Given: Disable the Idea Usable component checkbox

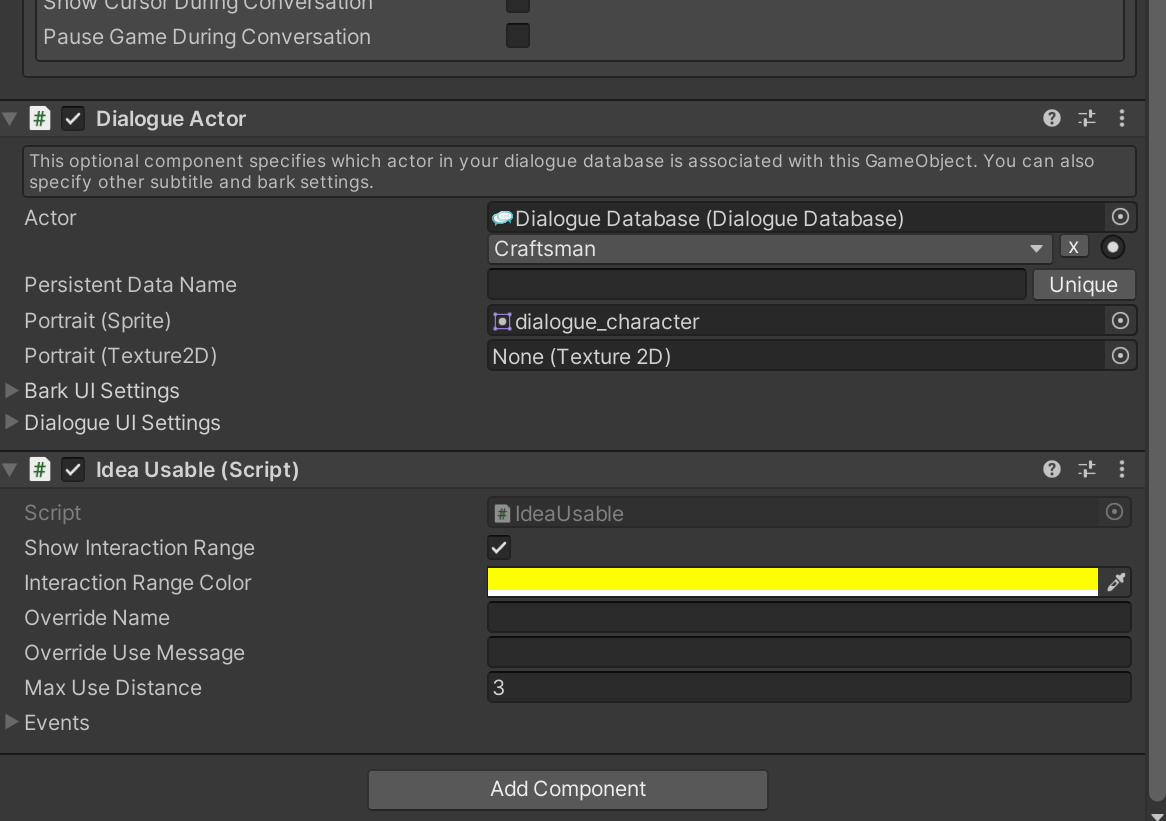Looking at the screenshot, I should (x=73, y=469).
